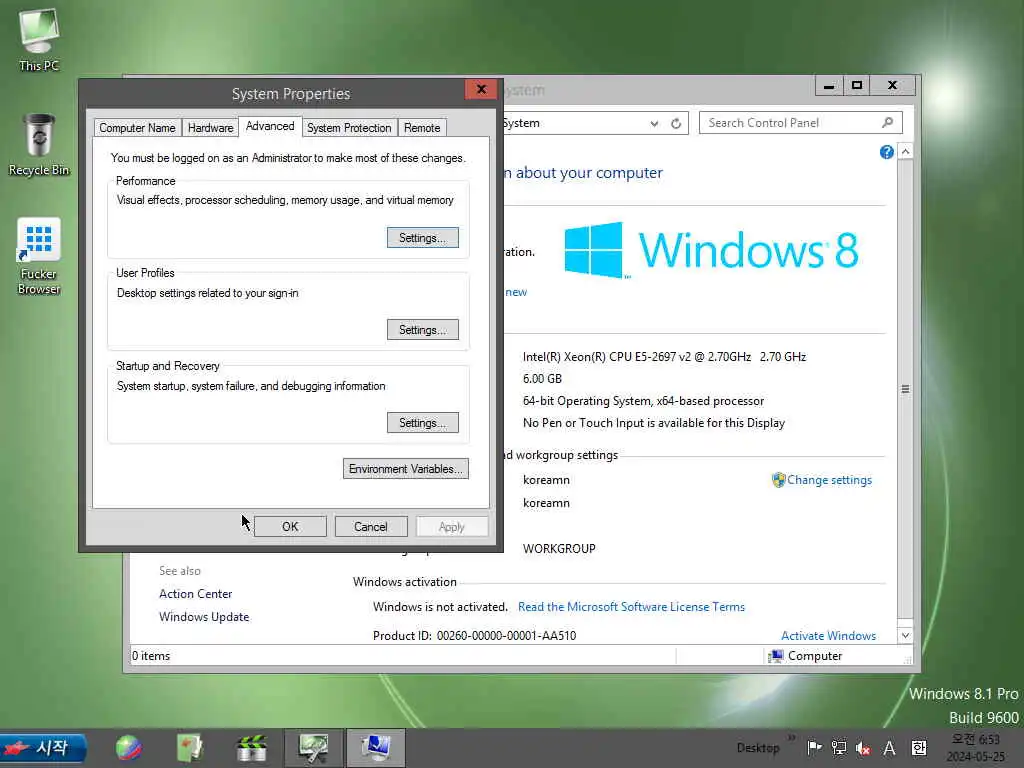Click the Computer icon in the status bar
This screenshot has height=768, width=1024.
776,656
